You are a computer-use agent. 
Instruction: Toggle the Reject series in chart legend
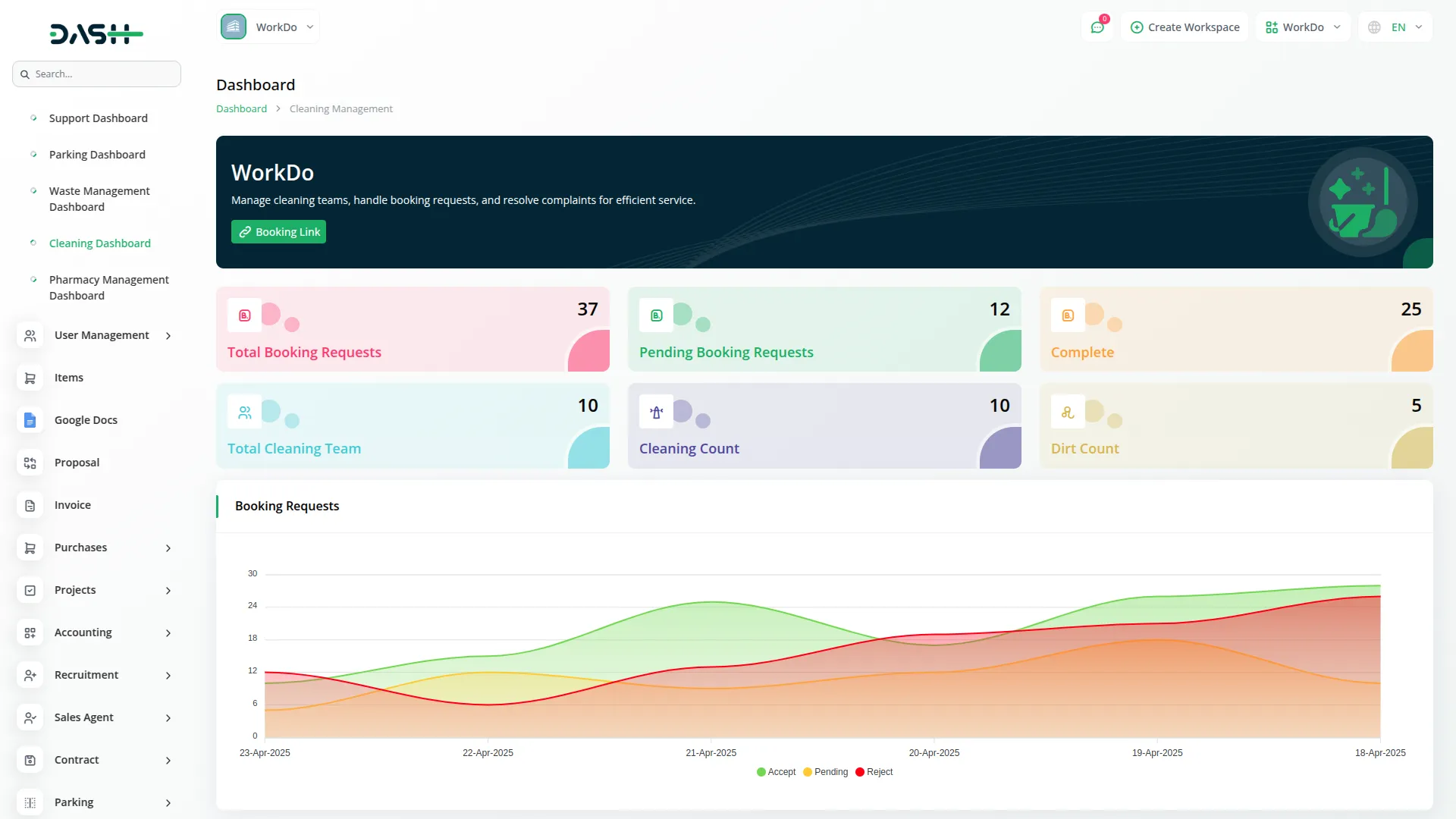click(x=874, y=772)
